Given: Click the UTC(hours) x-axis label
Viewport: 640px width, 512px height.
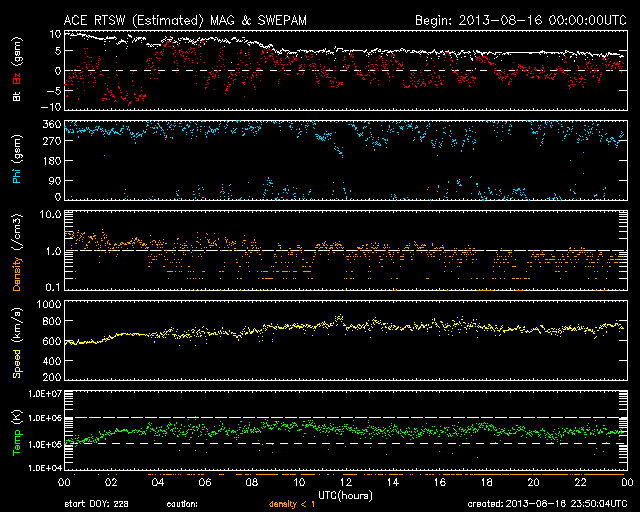Looking at the screenshot, I should coord(345,493).
